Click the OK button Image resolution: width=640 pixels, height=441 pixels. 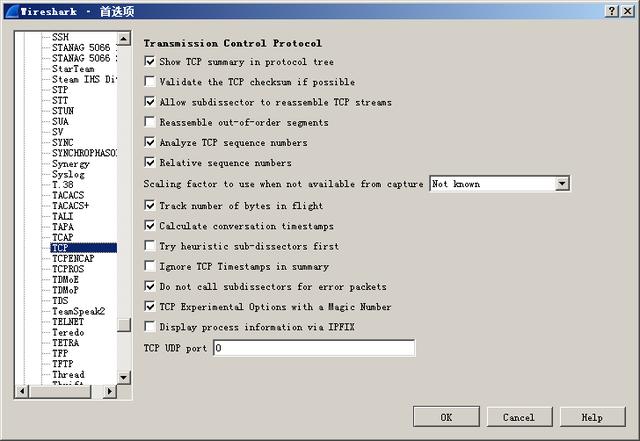[x=446, y=417]
